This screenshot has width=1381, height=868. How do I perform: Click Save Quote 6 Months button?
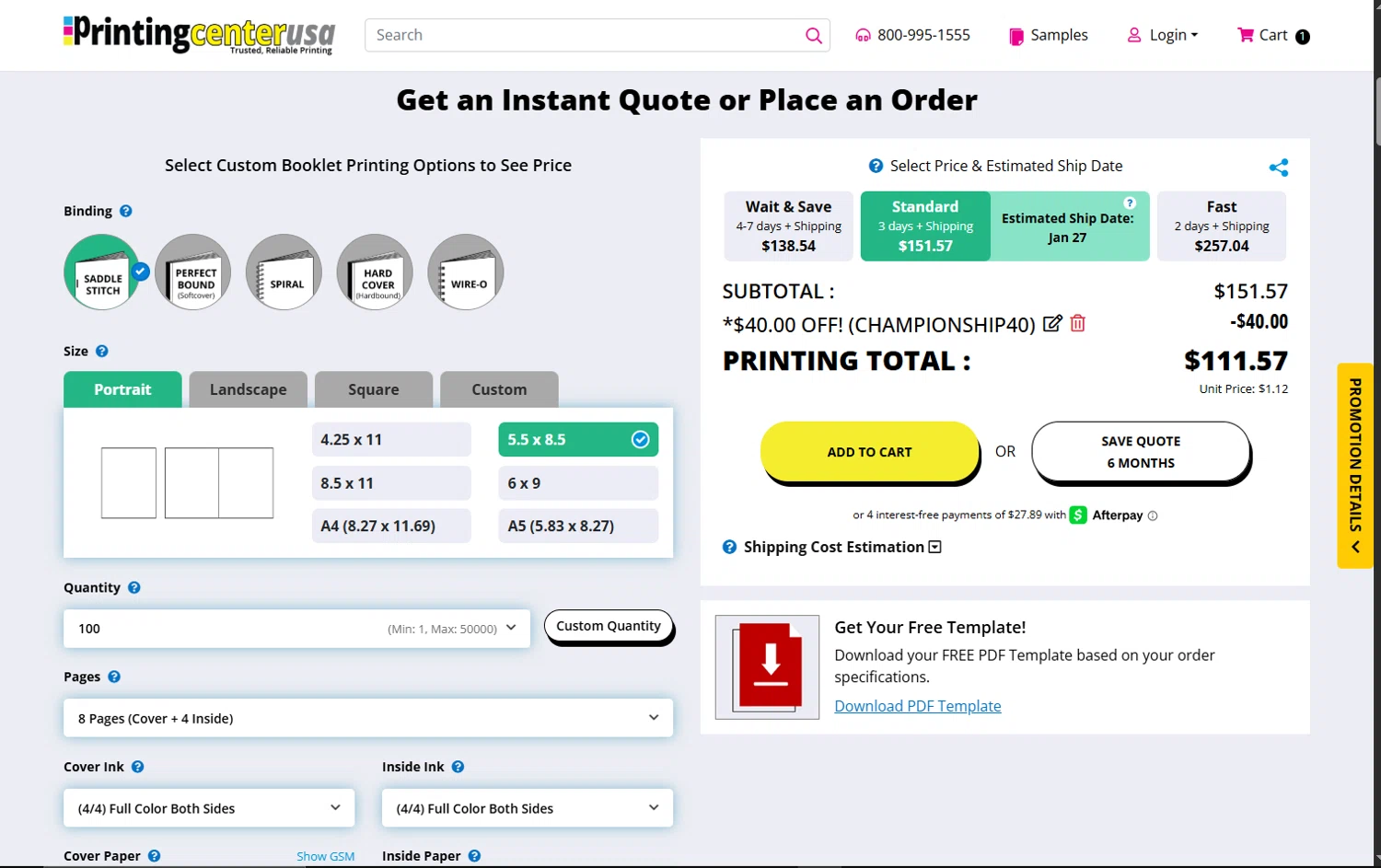pyautogui.click(x=1141, y=452)
